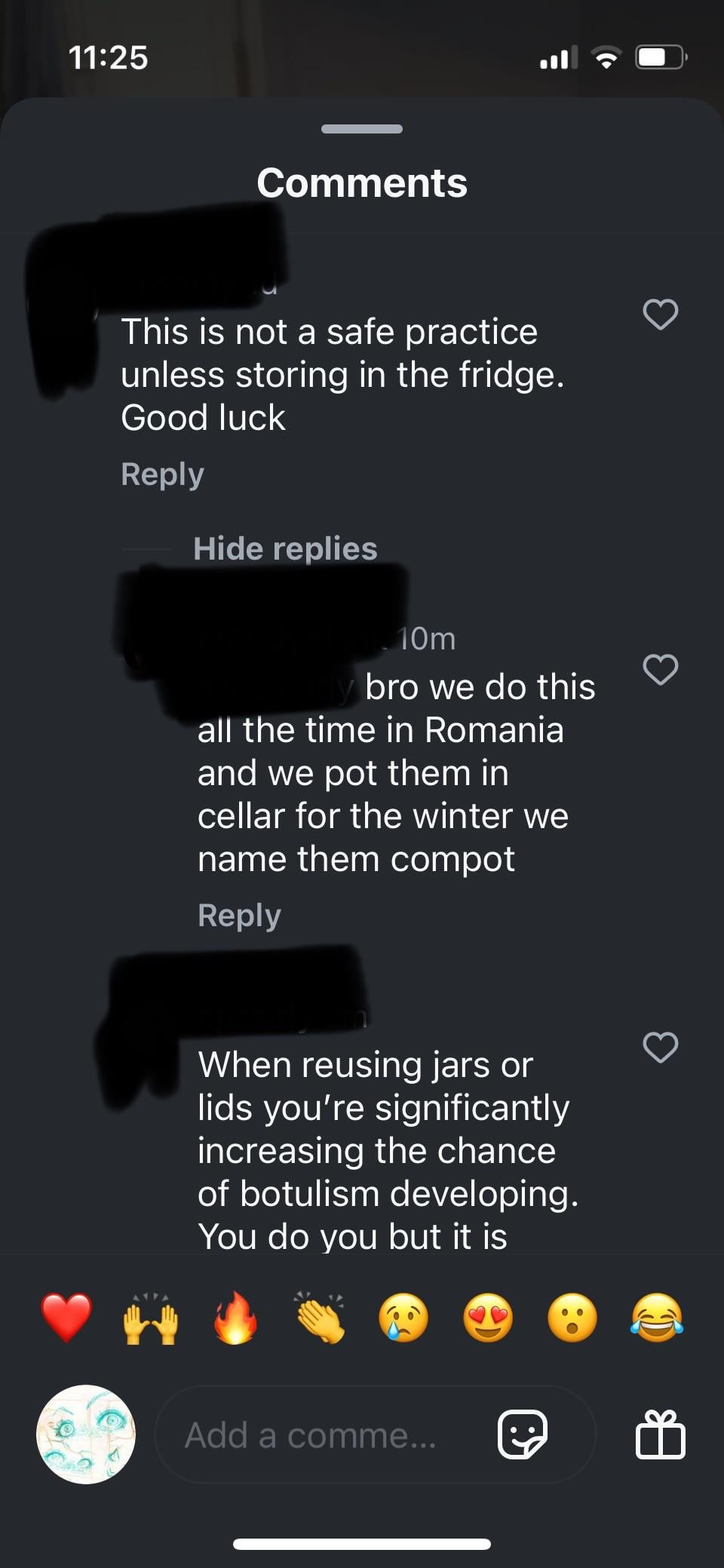Reply to the "not a safe practice" comment
The height and width of the screenshot is (1568, 724).
point(162,474)
